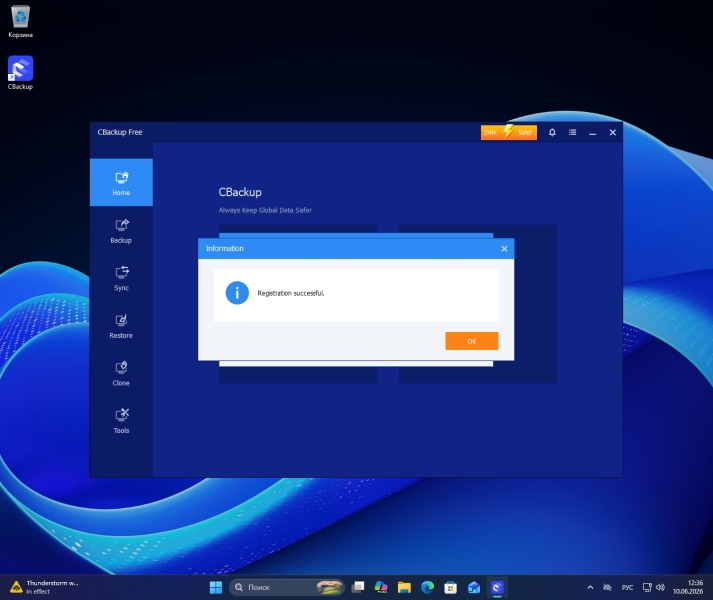Confirm registration with the OK button
The width and height of the screenshot is (713, 600).
coord(472,341)
